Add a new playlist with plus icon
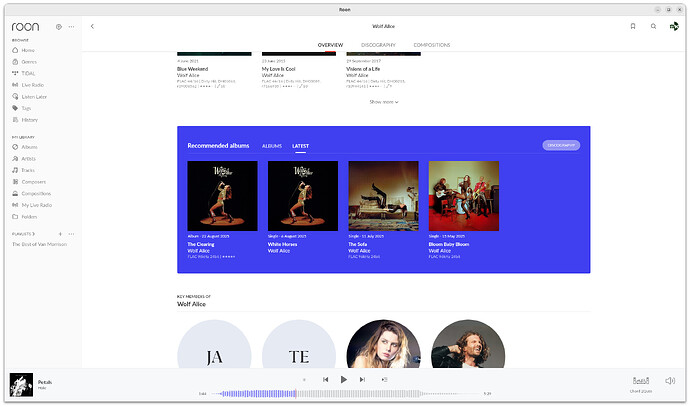The height and width of the screenshot is (407, 690). click(60, 234)
